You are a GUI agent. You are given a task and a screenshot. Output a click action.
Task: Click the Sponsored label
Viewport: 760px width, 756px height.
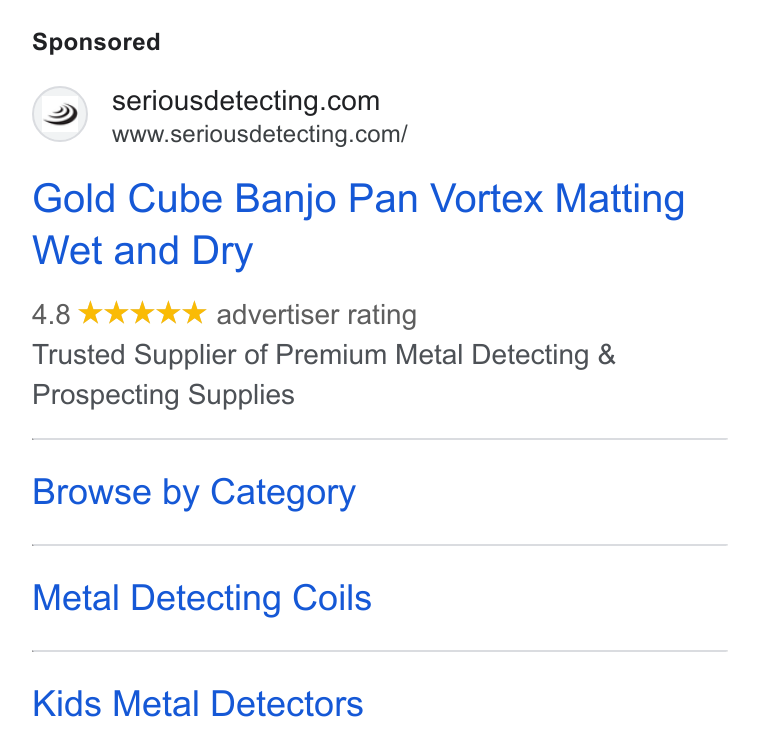[x=96, y=42]
